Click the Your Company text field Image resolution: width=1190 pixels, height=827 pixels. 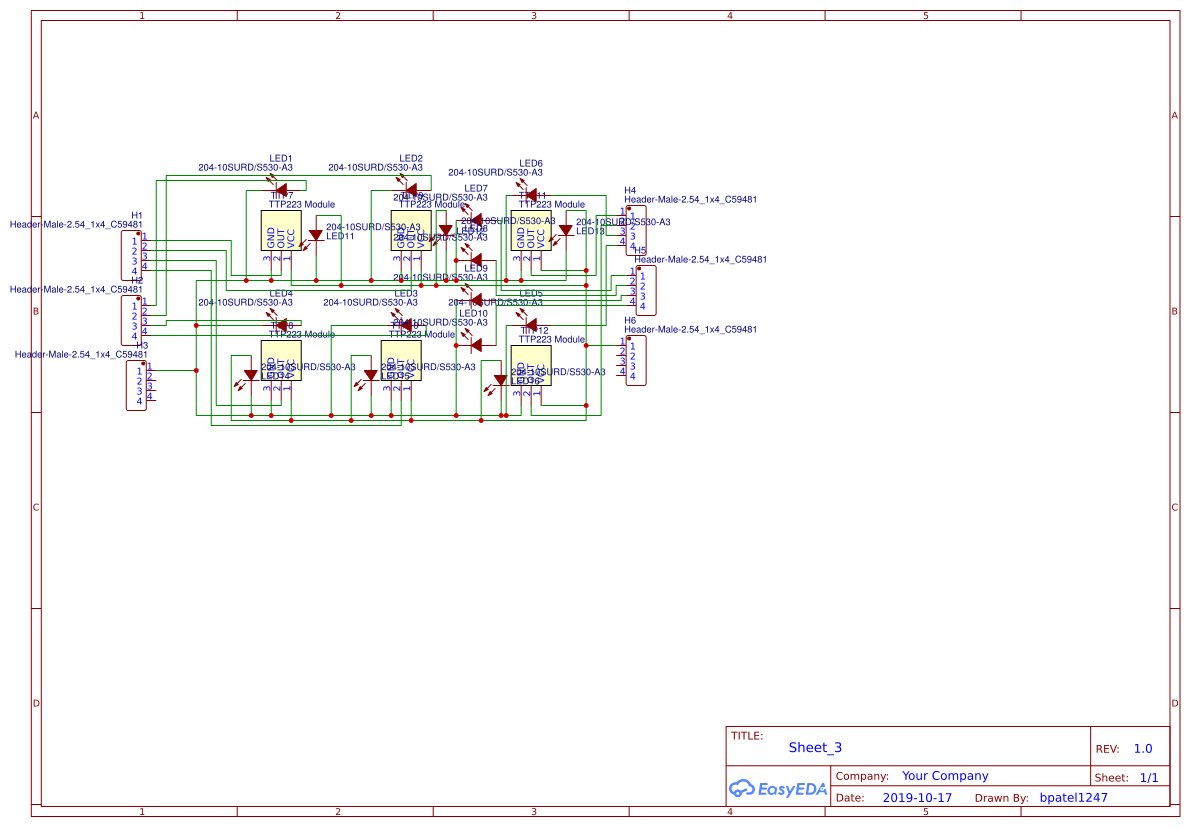[945, 775]
